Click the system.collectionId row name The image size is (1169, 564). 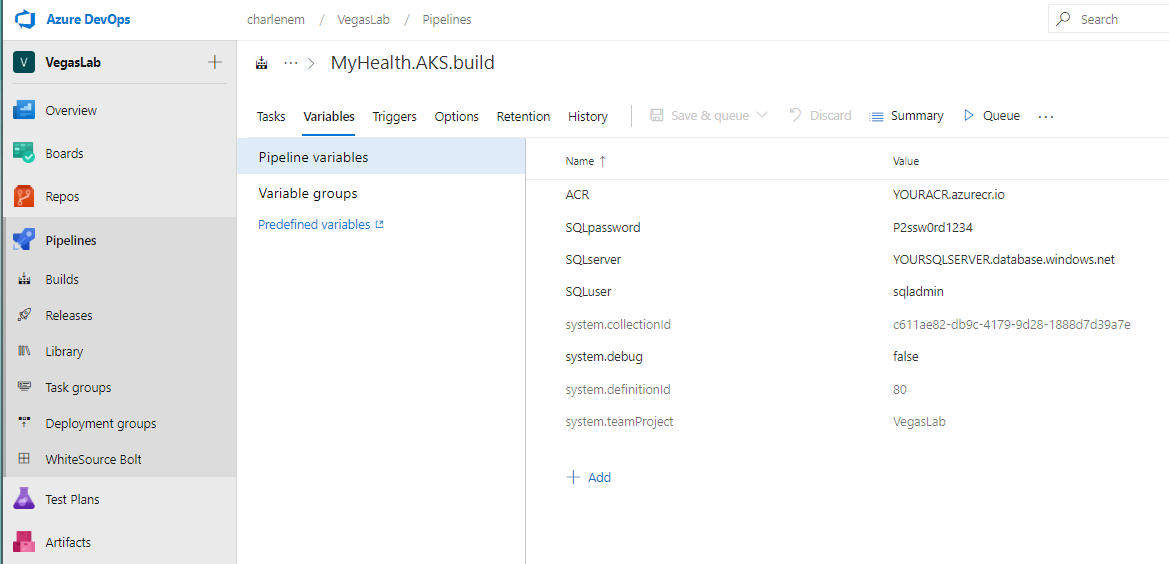click(x=619, y=325)
